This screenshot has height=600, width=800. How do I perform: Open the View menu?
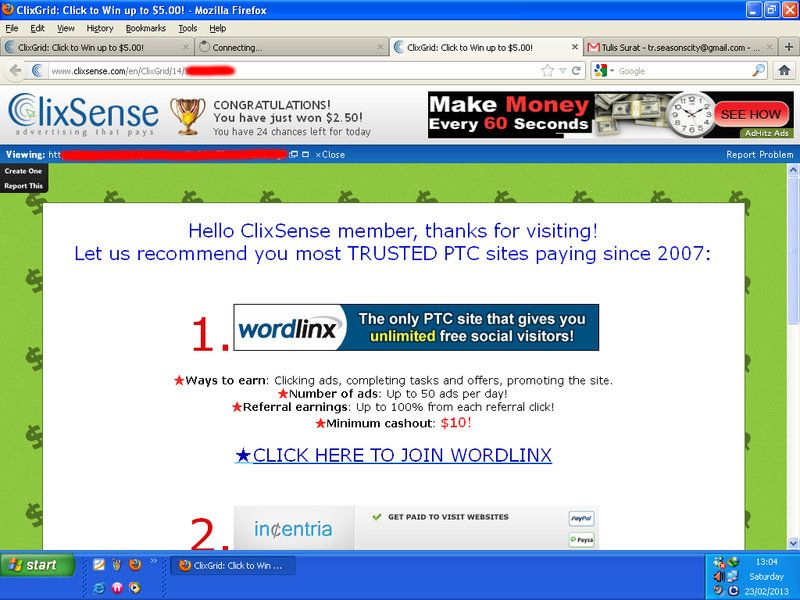[x=66, y=28]
